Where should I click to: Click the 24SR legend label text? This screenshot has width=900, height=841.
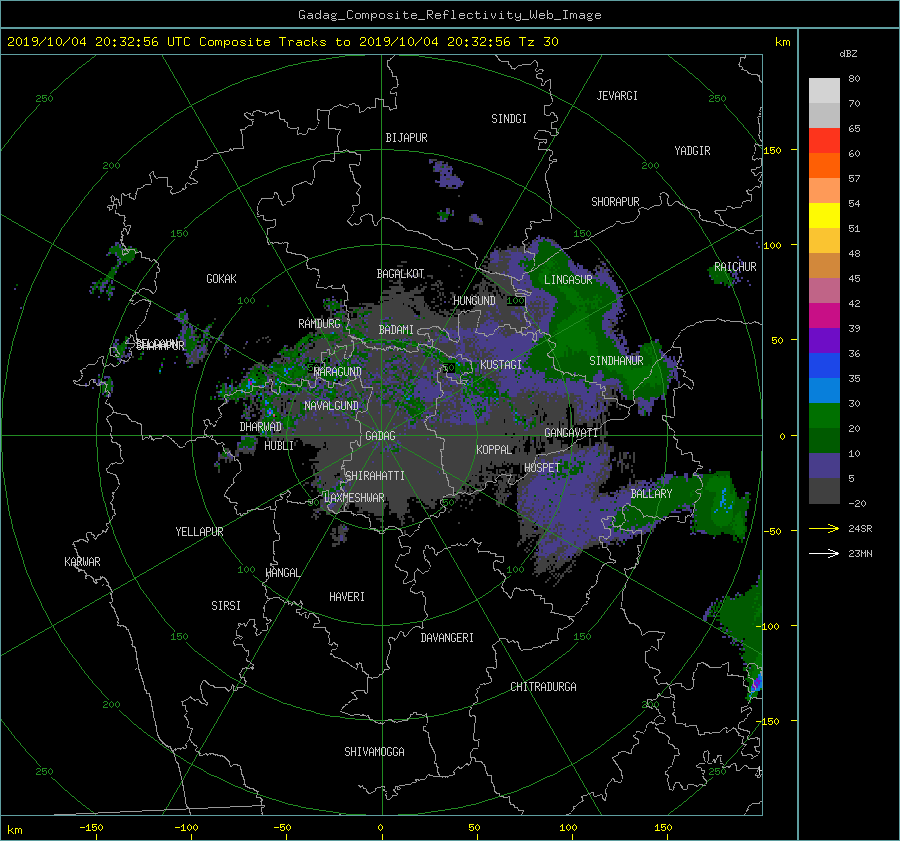point(860,529)
